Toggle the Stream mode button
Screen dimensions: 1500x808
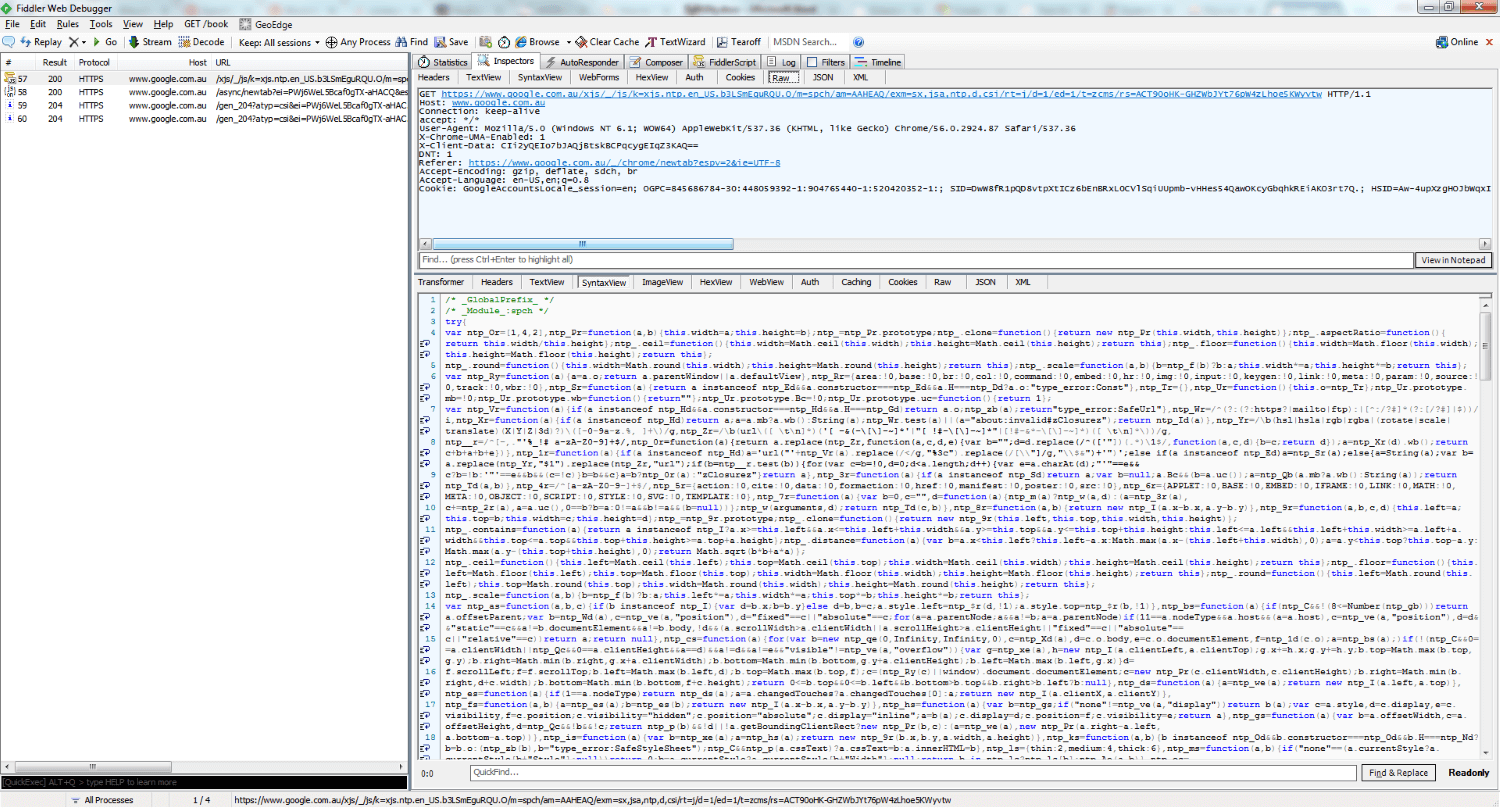point(150,42)
